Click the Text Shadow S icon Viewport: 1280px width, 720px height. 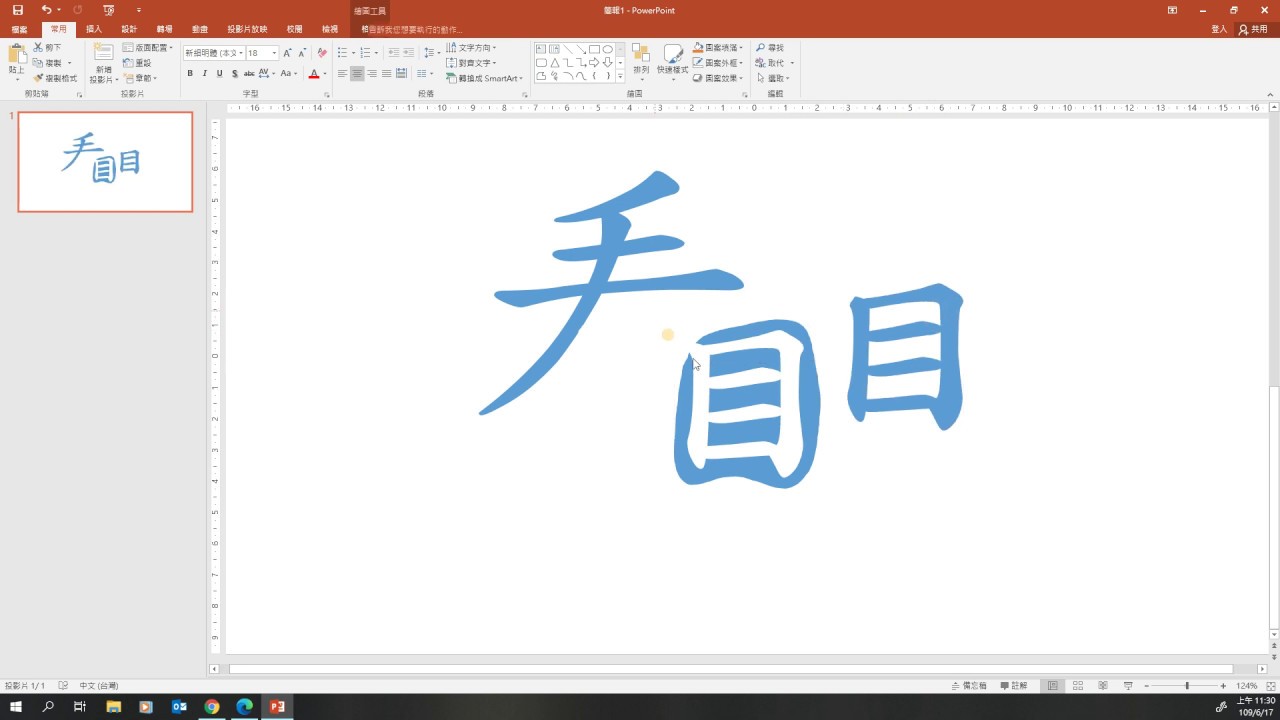click(x=234, y=74)
